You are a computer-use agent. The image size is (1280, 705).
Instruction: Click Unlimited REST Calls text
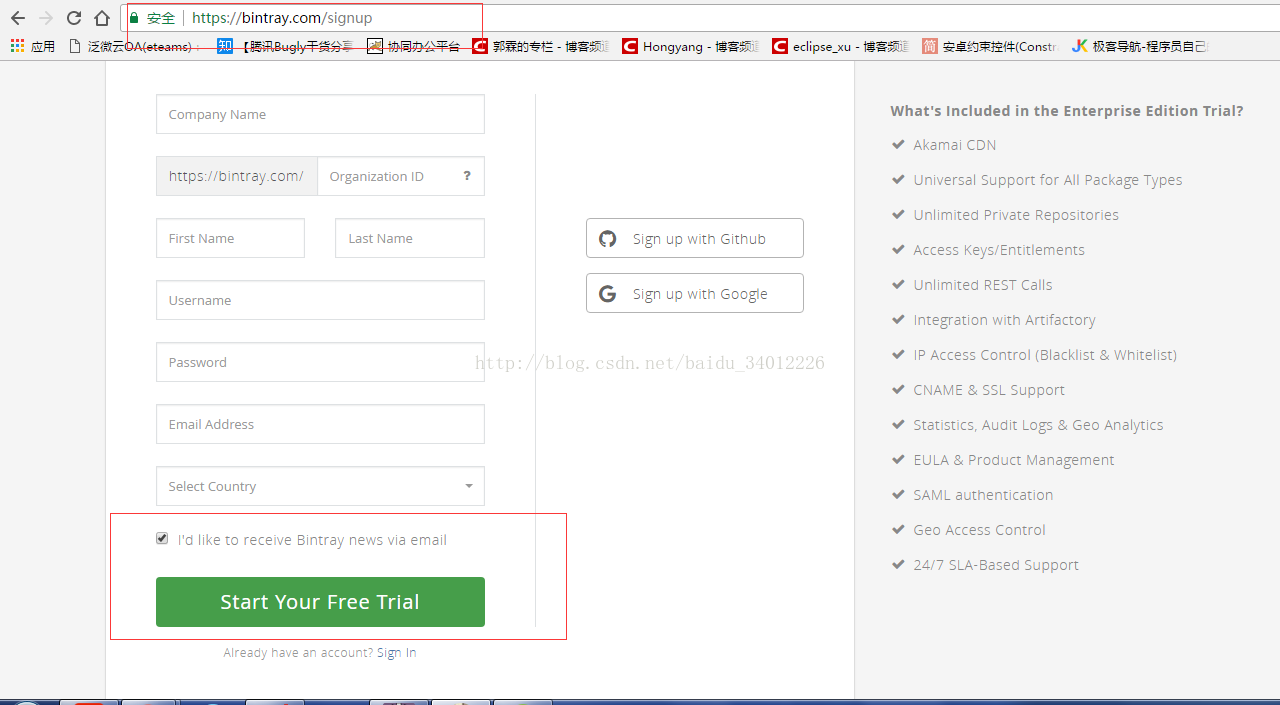(x=982, y=285)
